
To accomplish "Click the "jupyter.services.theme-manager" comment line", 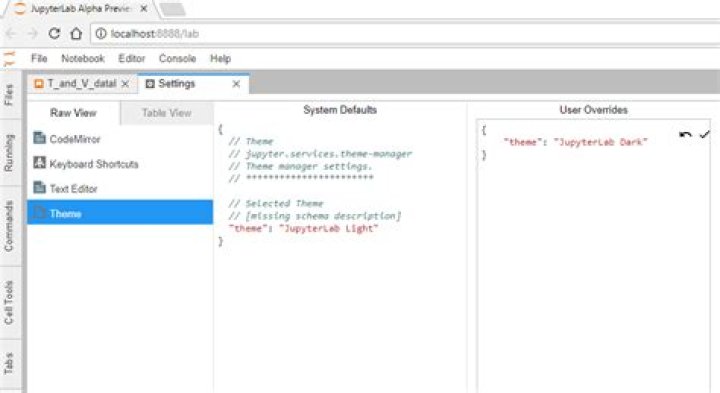I will point(320,154).
